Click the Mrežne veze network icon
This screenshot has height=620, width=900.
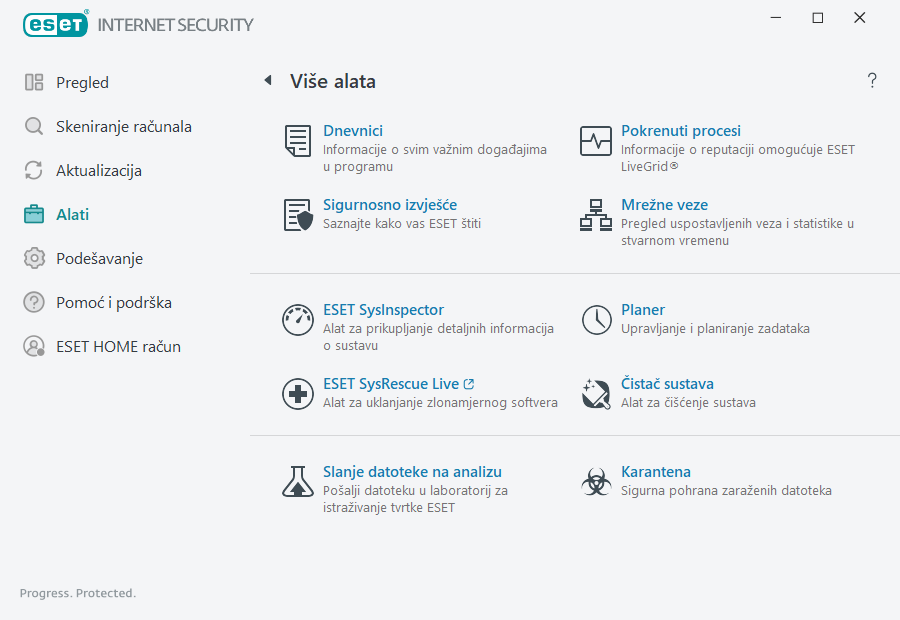pos(596,215)
